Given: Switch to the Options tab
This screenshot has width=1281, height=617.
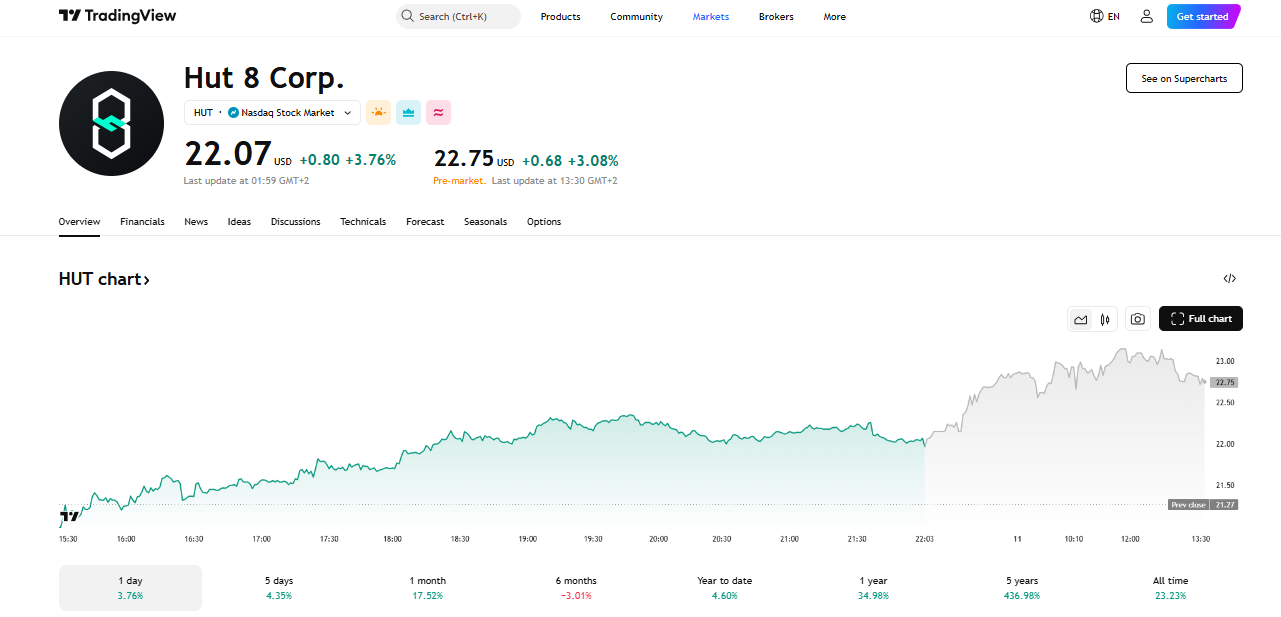Looking at the screenshot, I should click(x=544, y=222).
